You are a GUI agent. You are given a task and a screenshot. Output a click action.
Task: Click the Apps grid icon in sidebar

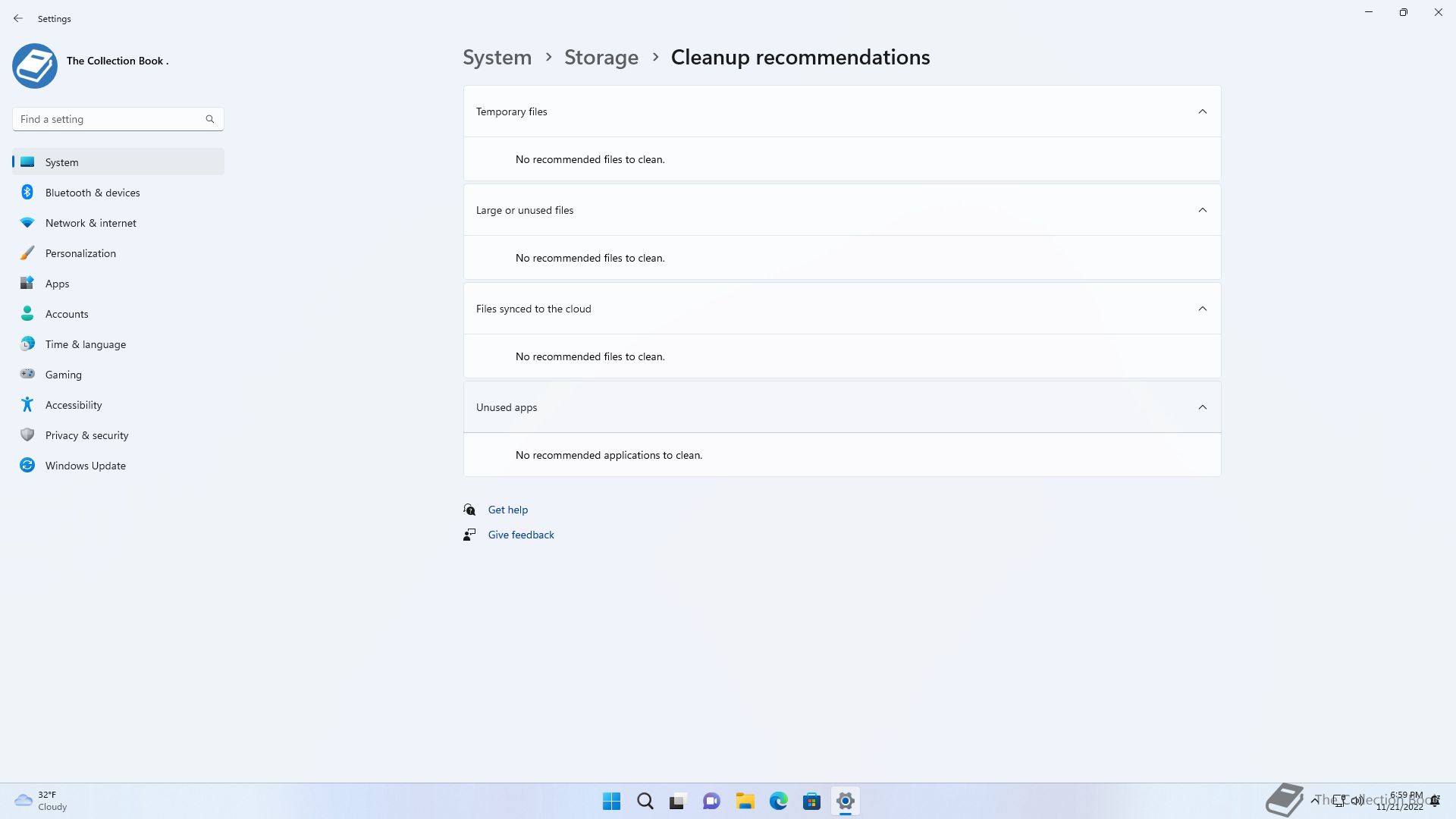27,283
